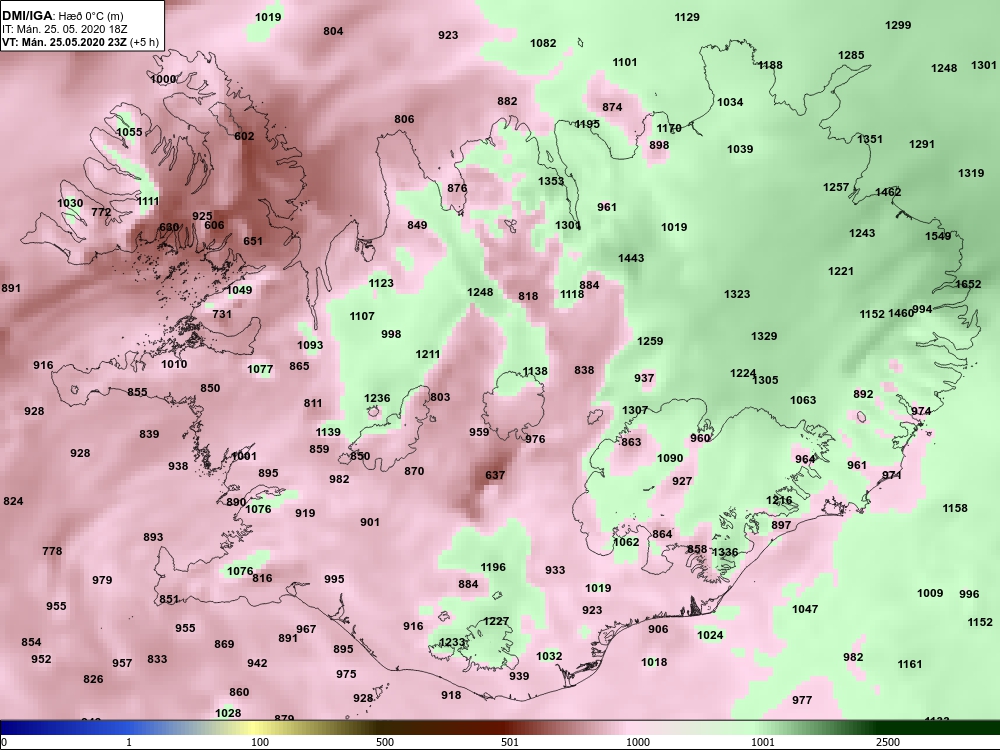
Task: Click the map value 1351
Action: tap(870, 139)
